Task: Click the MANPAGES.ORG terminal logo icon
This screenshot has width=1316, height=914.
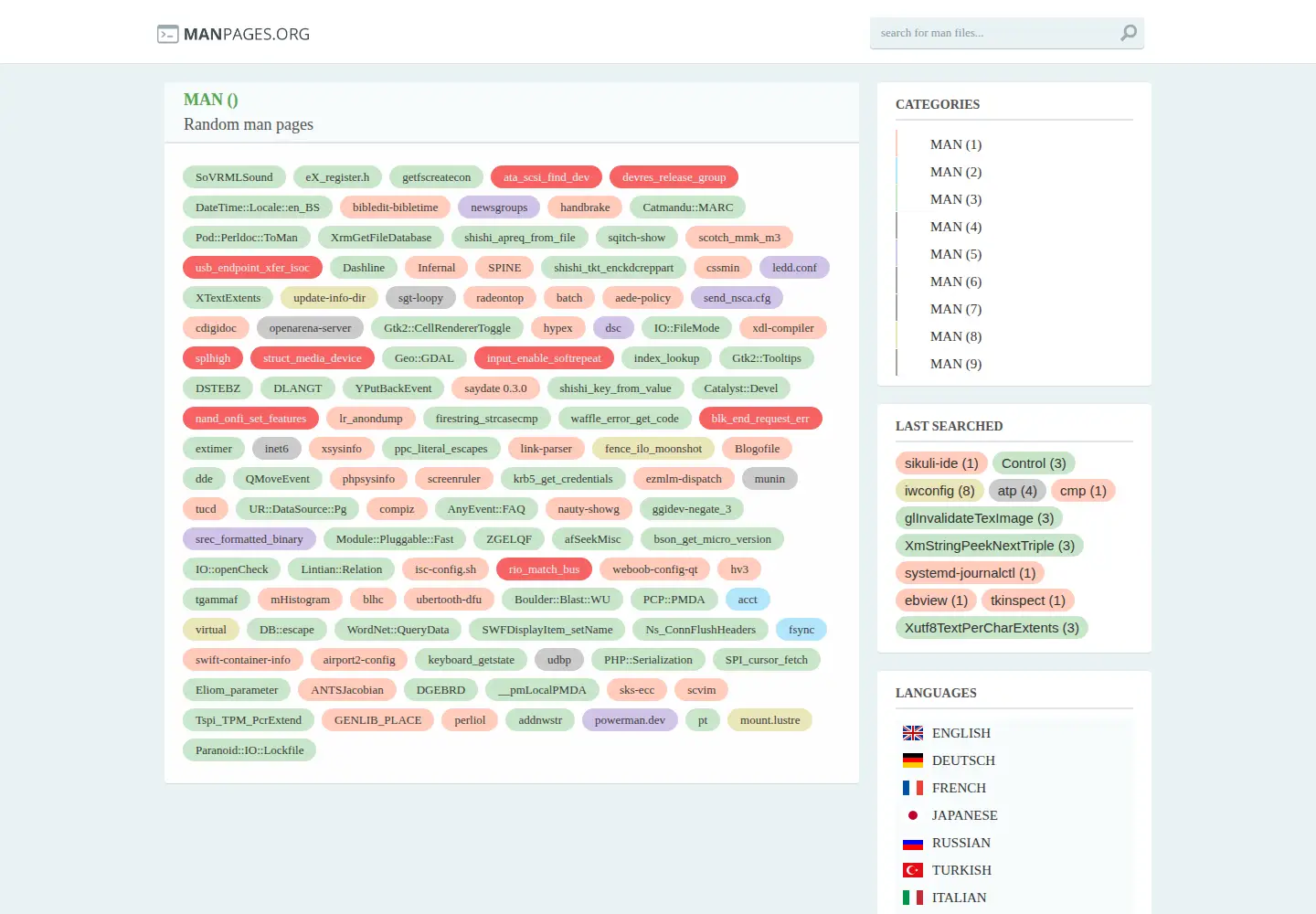Action: click(x=167, y=35)
